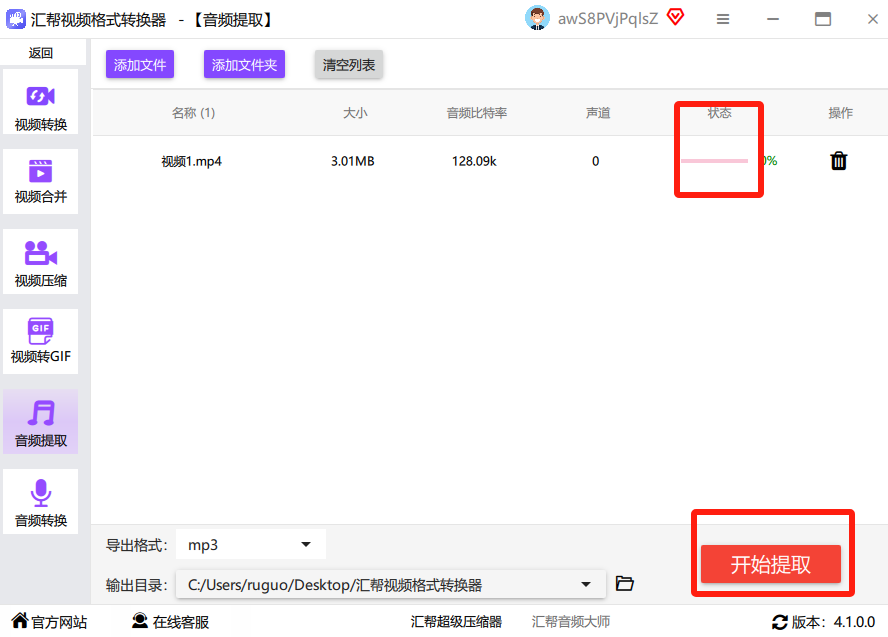Maximize the converter window
The height and width of the screenshot is (637, 888).
point(823,19)
